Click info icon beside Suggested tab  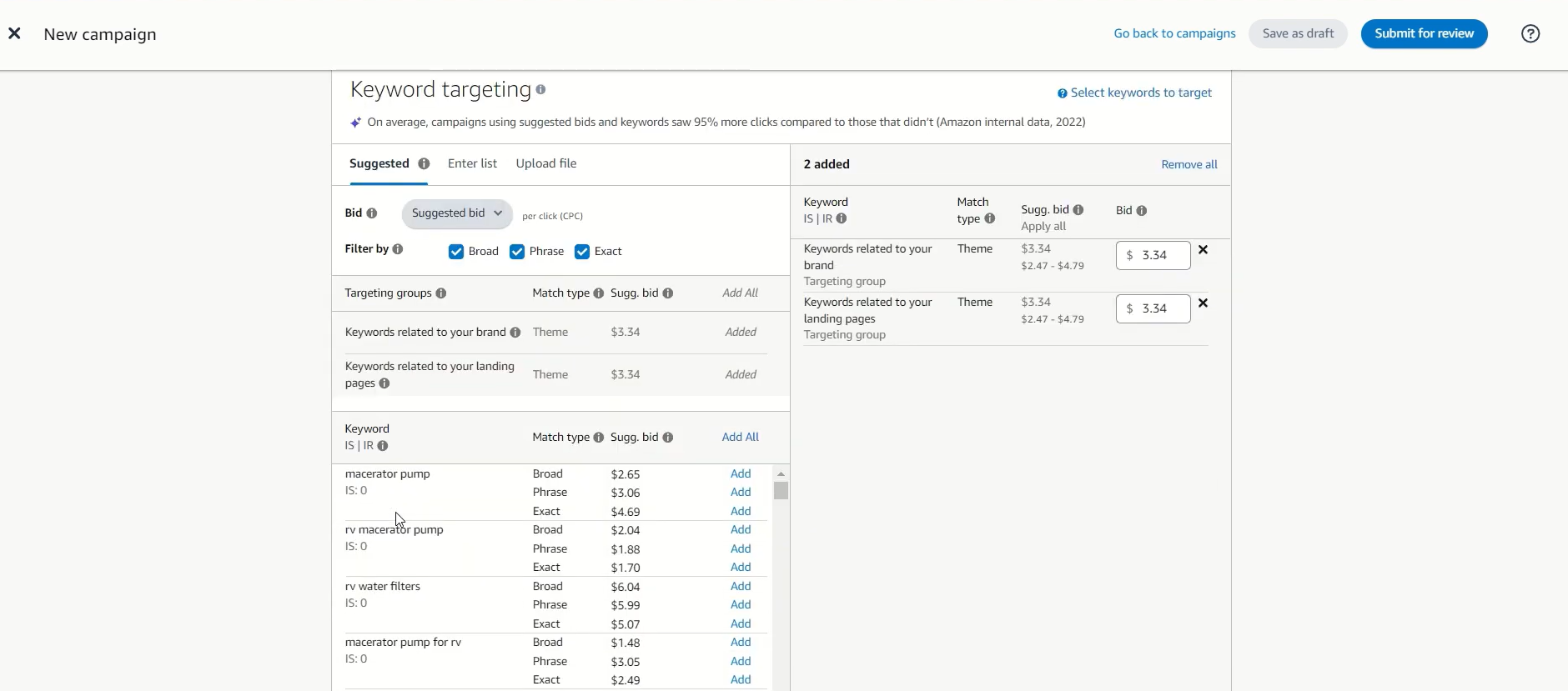(424, 163)
